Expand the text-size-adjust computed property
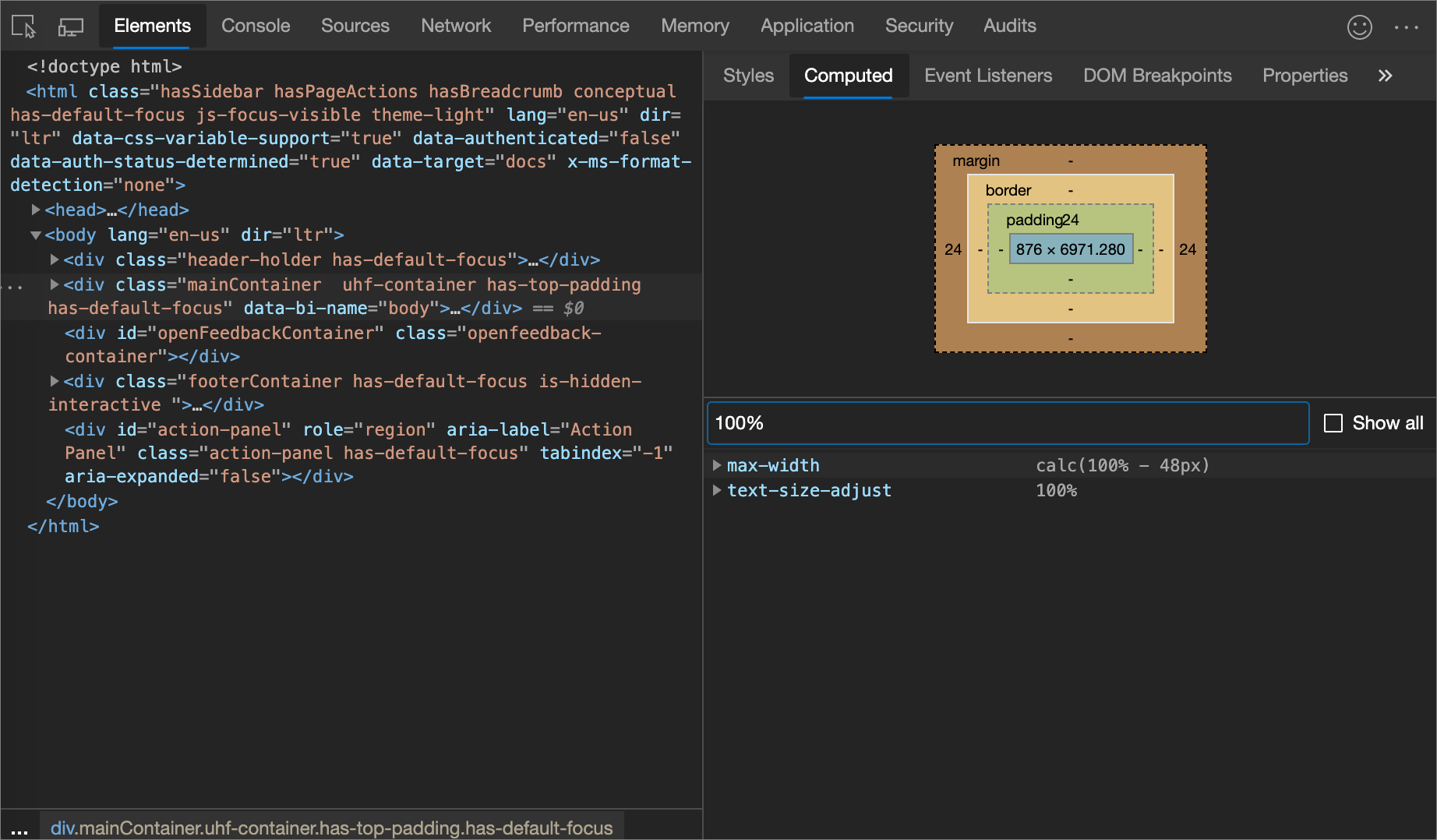Image resolution: width=1437 pixels, height=840 pixels. pos(717,490)
